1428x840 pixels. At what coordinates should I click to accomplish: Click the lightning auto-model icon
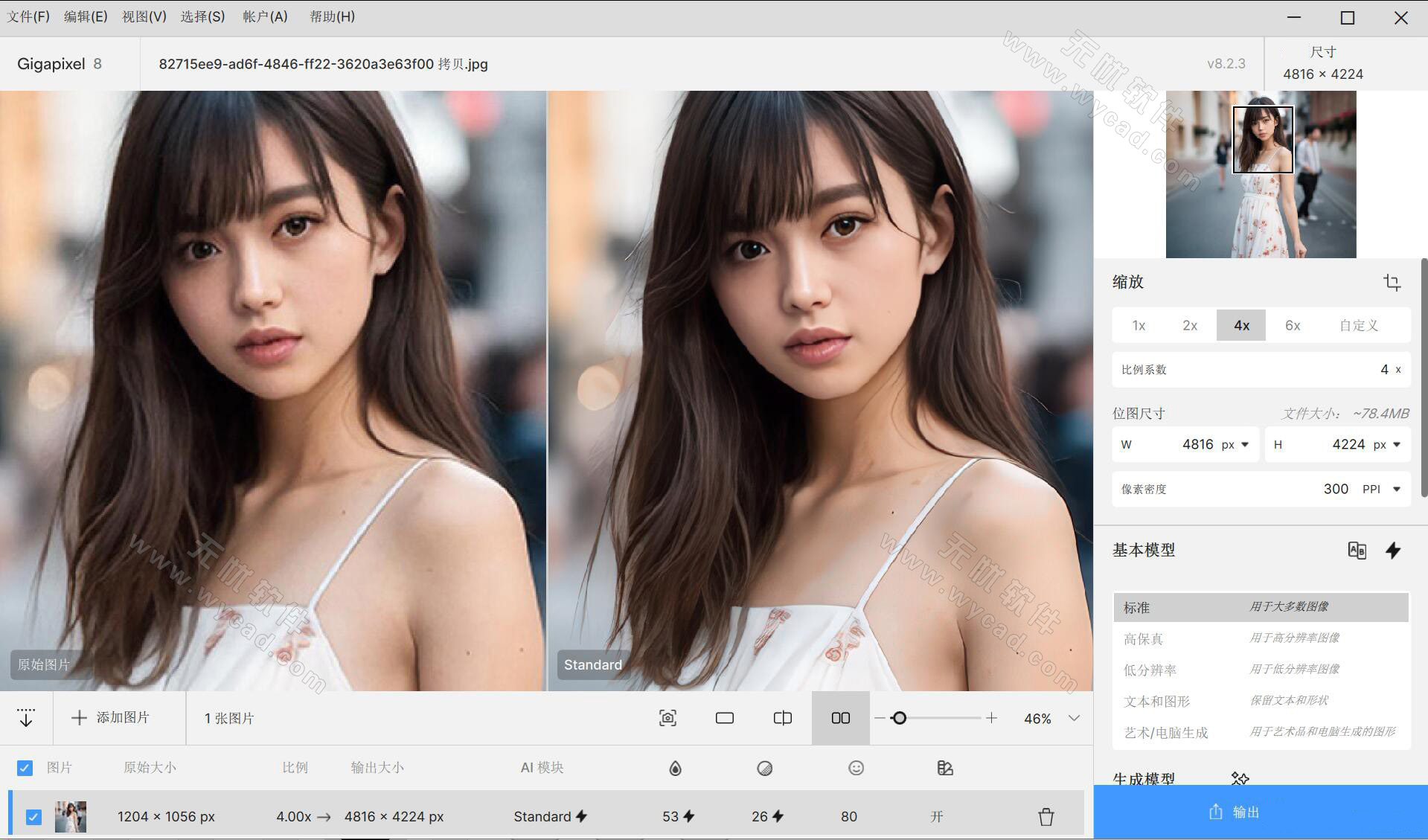click(x=1392, y=551)
